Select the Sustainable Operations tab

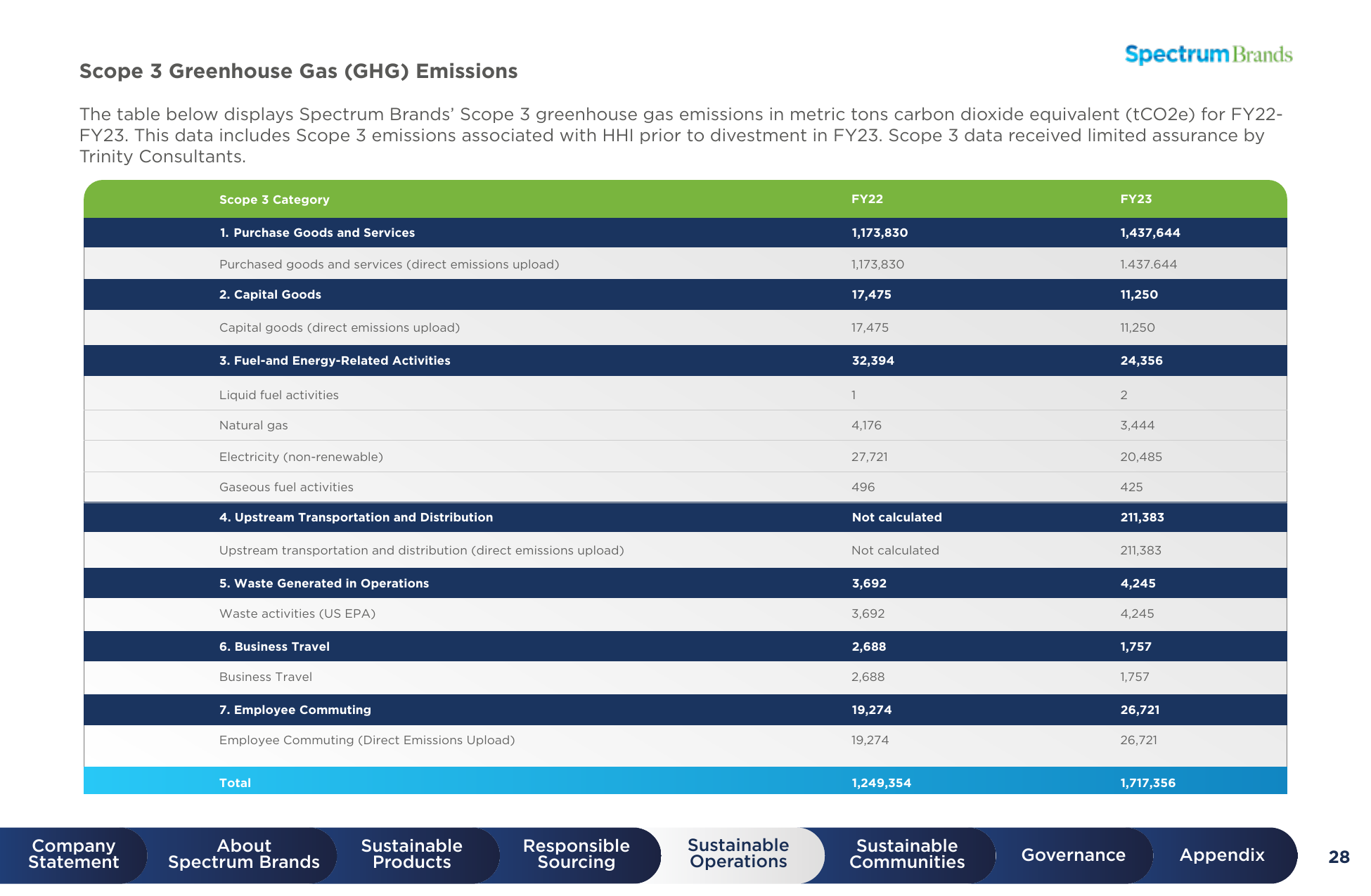738,854
